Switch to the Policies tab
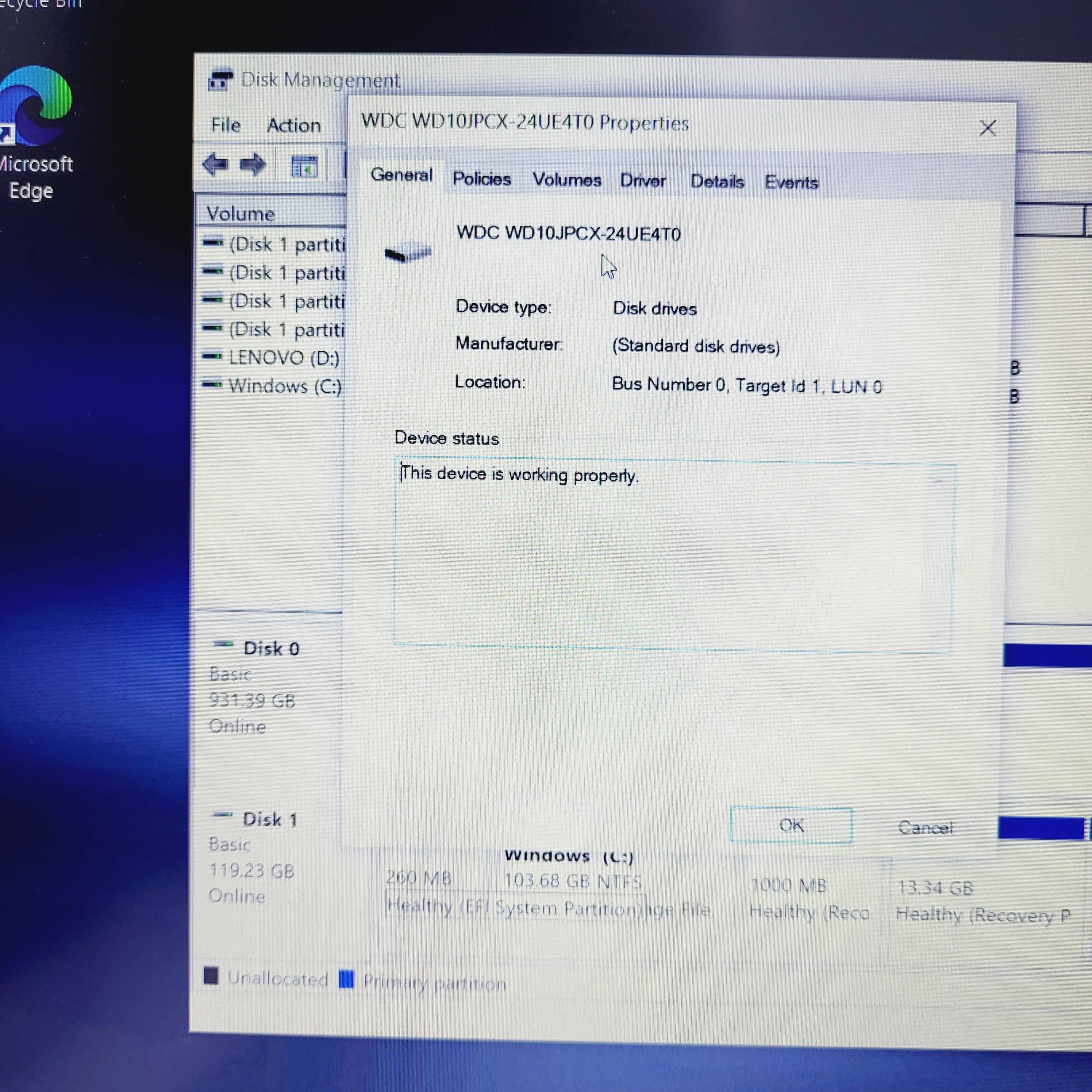The image size is (1092, 1092). click(x=481, y=179)
